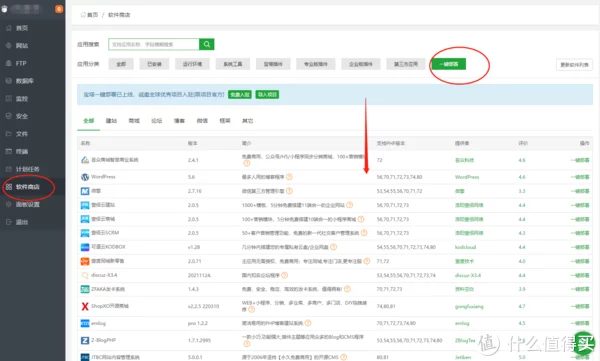This screenshot has width=600, height=361.
Task: Click the help icon in ZFAKA description
Action: (347, 289)
